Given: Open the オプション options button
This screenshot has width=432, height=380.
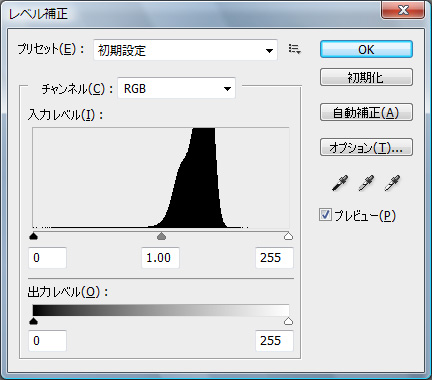Looking at the screenshot, I should pos(366,147).
